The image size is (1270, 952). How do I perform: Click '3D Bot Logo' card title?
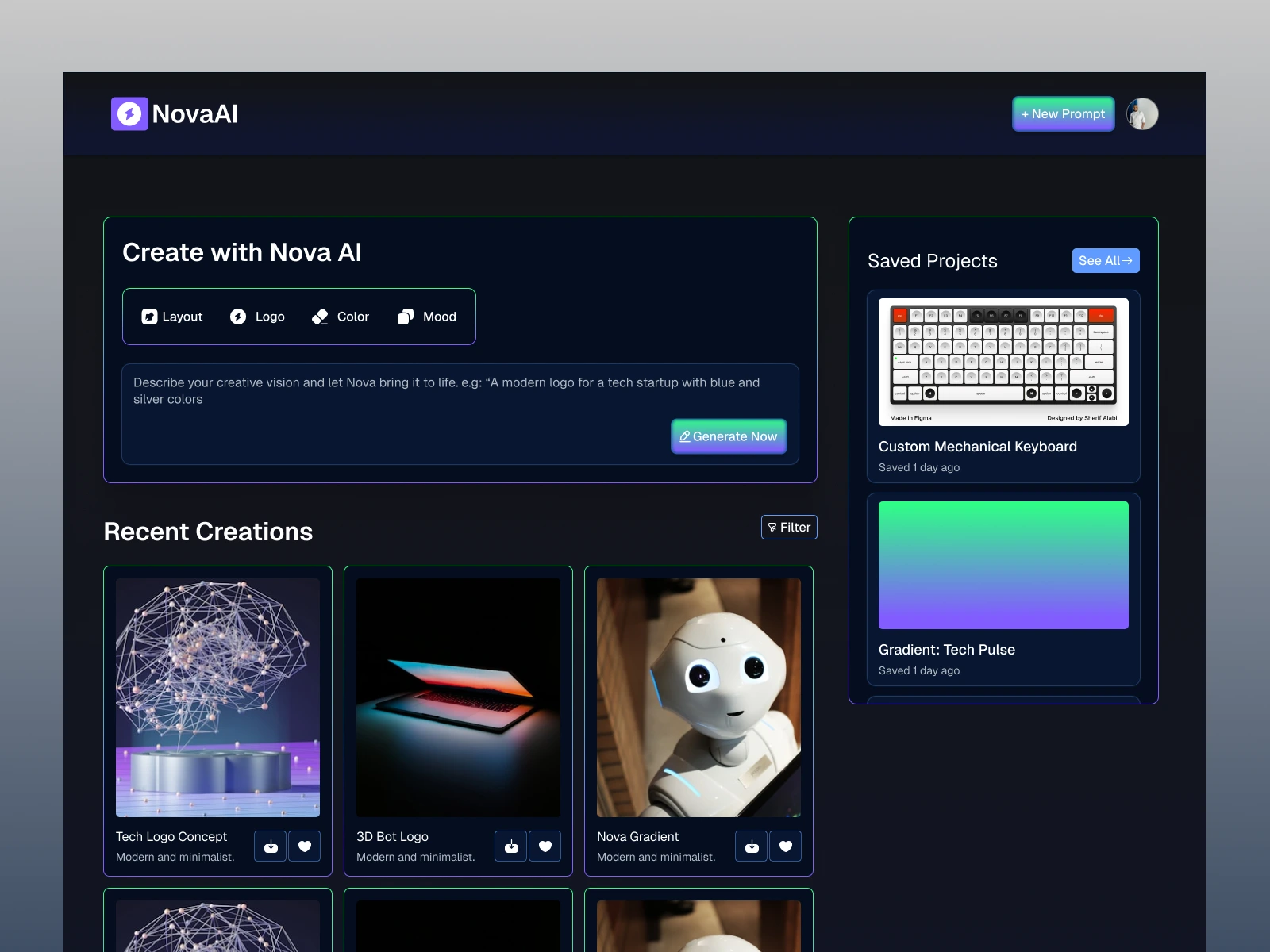coord(392,836)
